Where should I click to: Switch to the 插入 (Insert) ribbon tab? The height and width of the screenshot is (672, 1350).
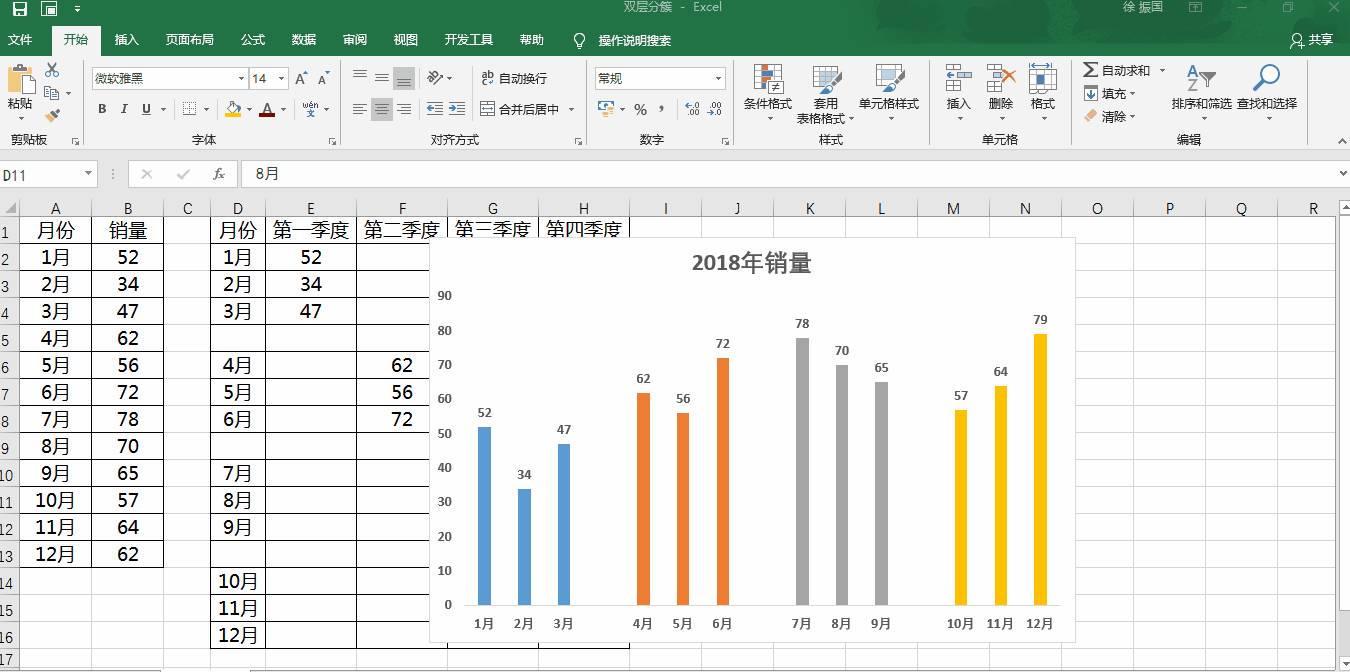pos(127,40)
